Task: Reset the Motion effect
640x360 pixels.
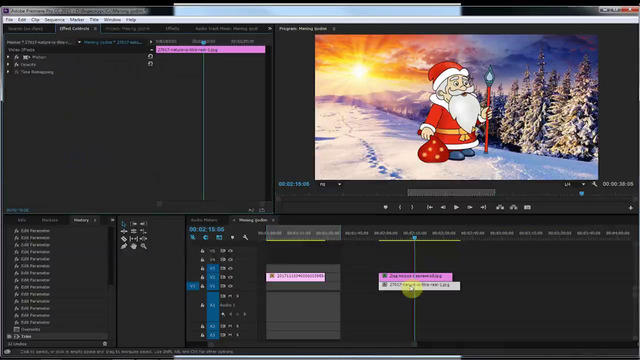Action: point(150,57)
